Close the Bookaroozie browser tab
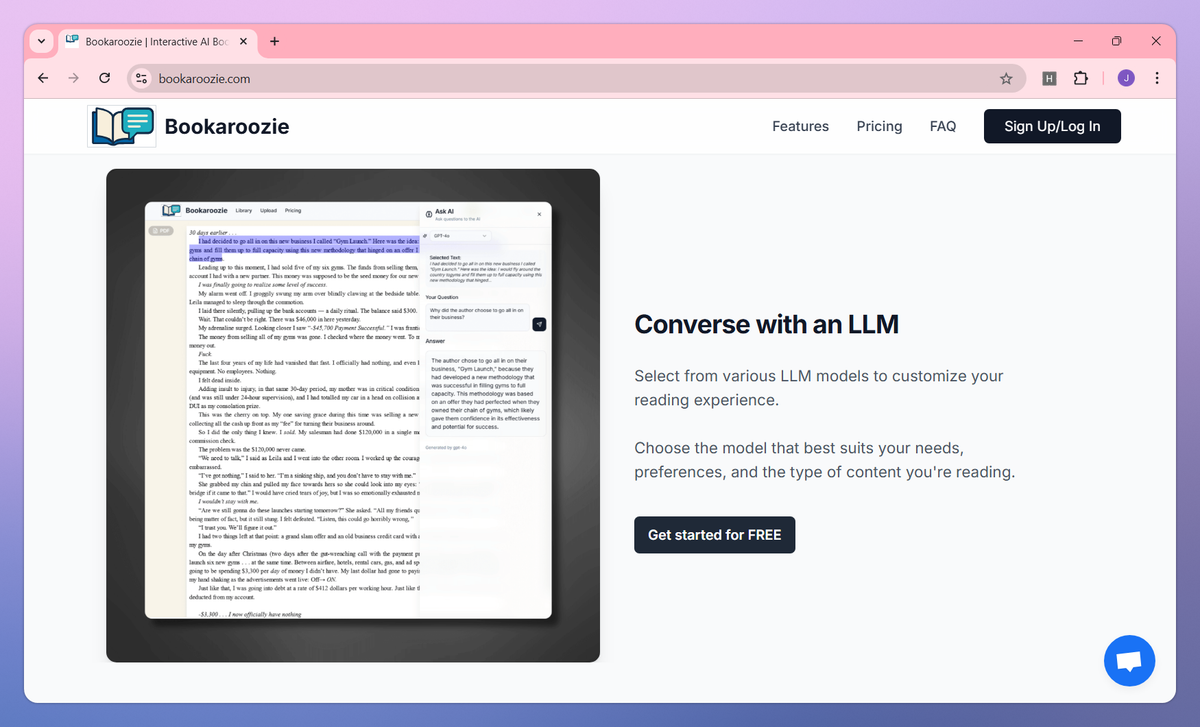This screenshot has width=1200, height=727. pos(244,41)
